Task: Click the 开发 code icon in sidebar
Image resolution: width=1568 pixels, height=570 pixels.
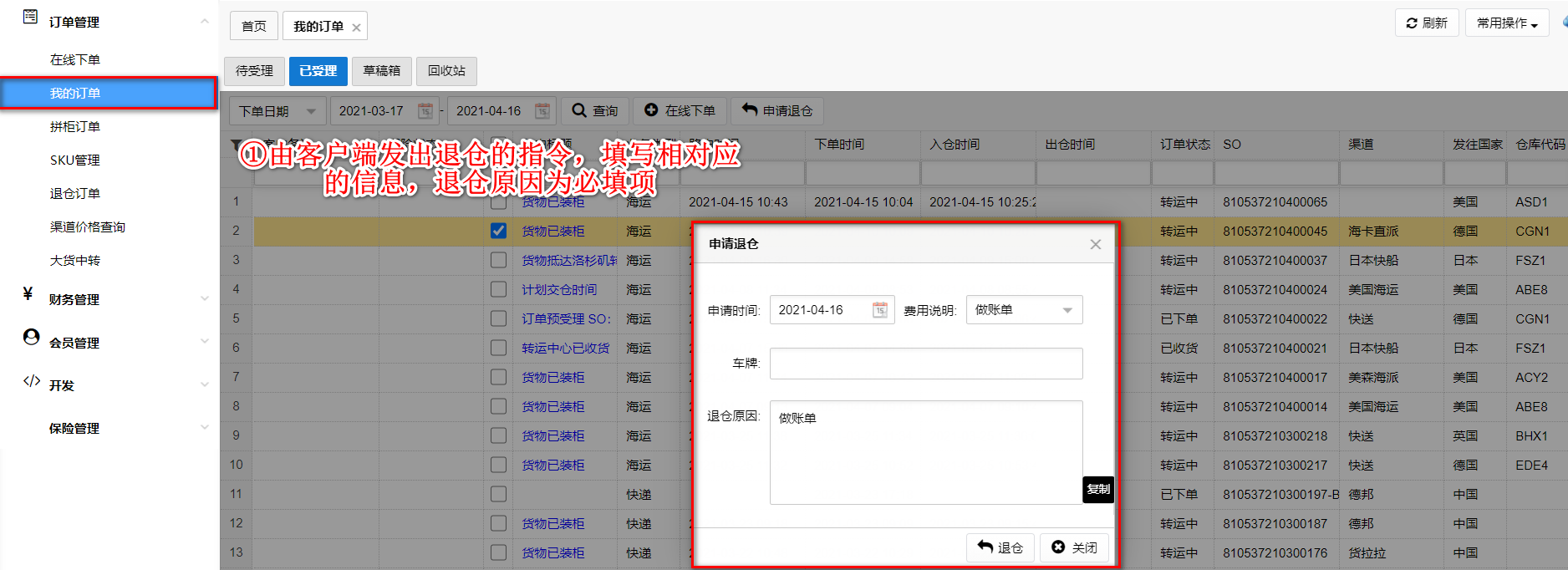Action: pos(31,381)
